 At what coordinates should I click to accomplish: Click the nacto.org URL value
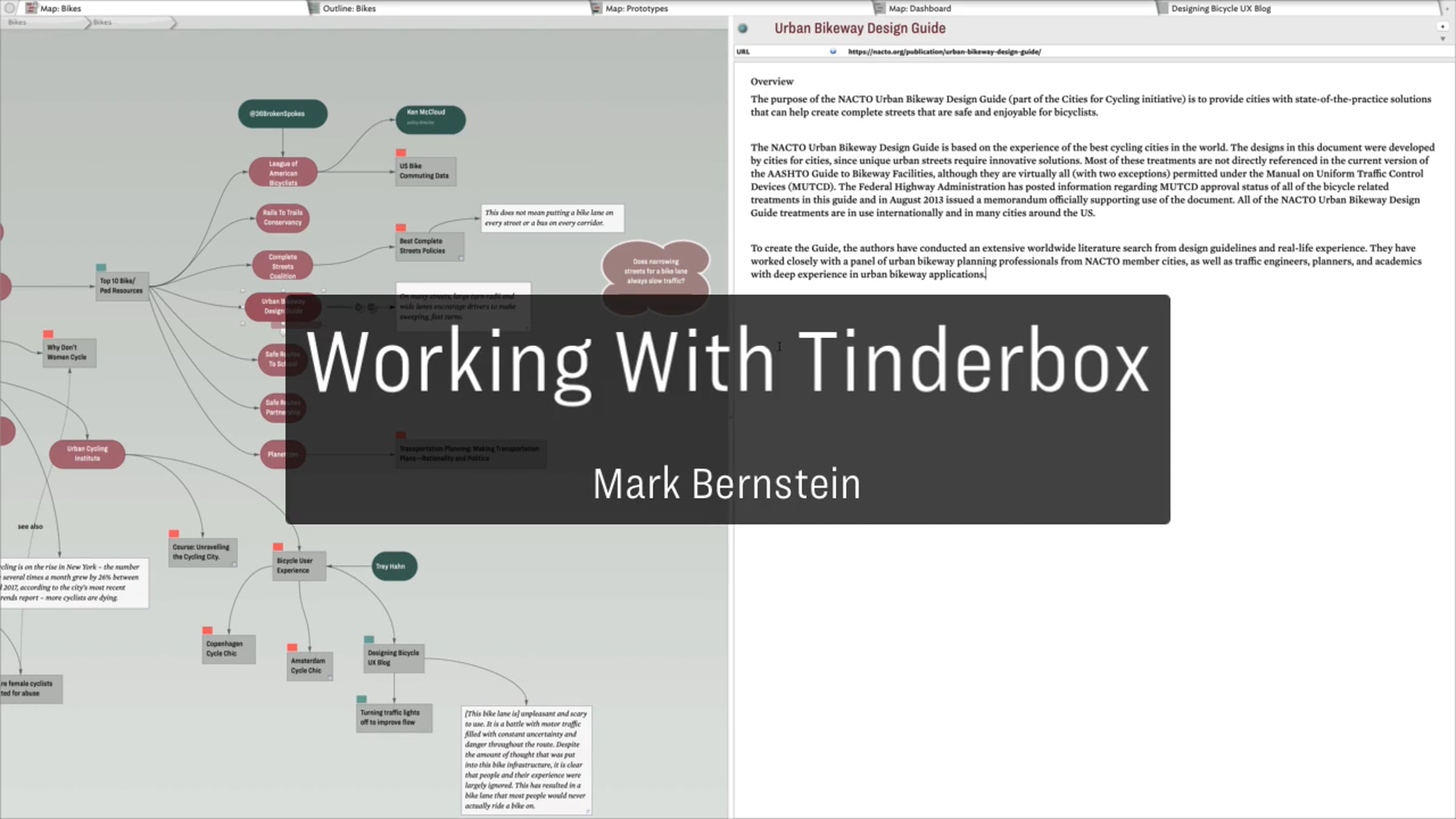pyautogui.click(x=945, y=52)
